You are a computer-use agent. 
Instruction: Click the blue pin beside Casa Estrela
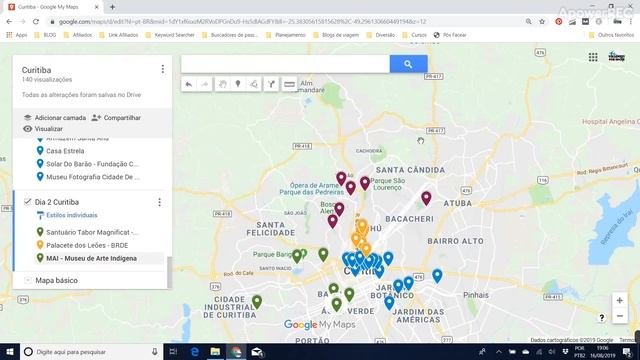point(40,150)
